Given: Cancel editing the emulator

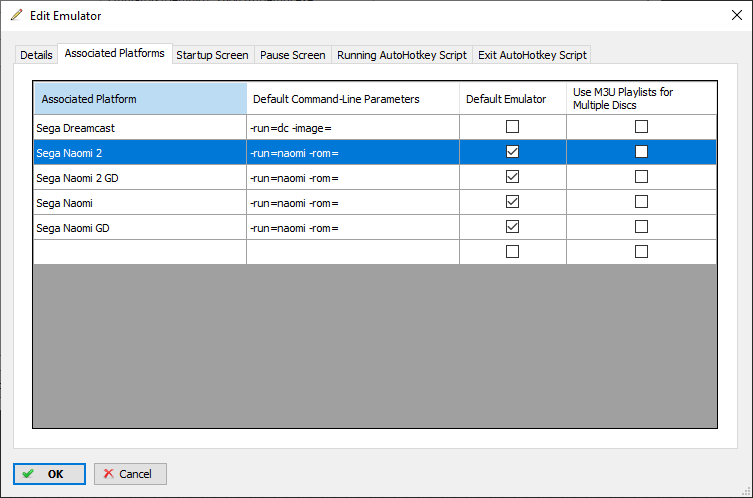Looking at the screenshot, I should (x=130, y=474).
